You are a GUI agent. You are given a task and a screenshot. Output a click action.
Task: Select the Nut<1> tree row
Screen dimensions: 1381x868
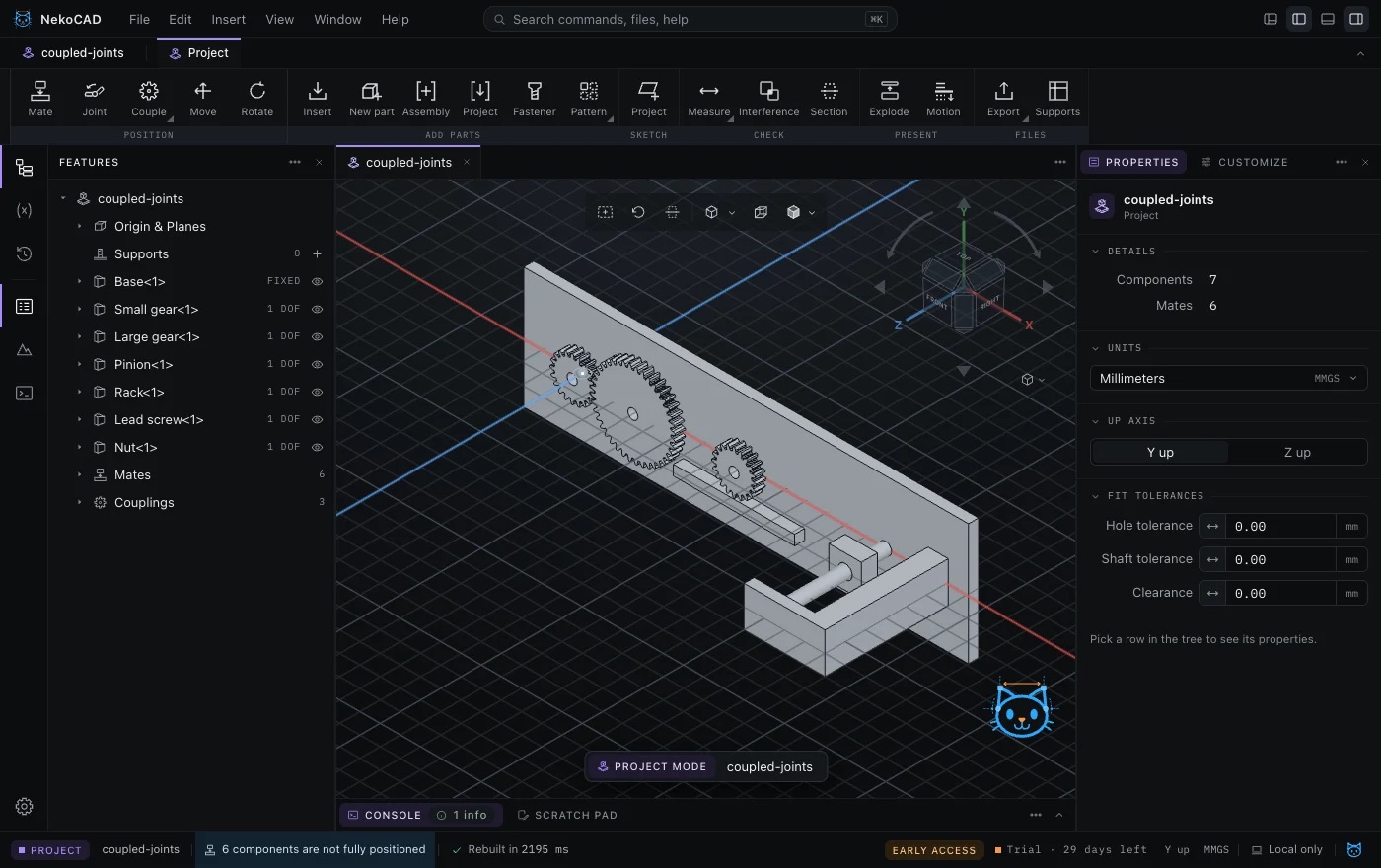[x=192, y=447]
